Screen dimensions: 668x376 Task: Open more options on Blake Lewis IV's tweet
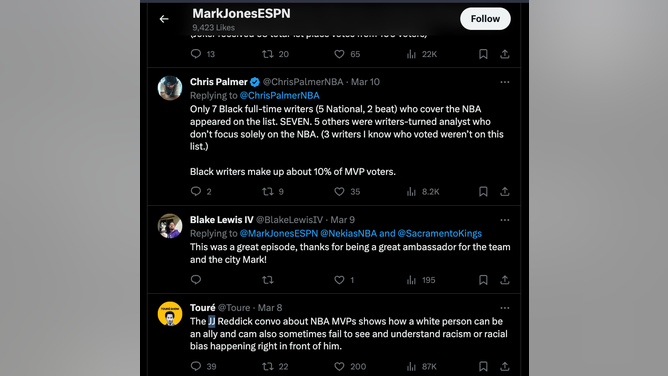coord(505,220)
